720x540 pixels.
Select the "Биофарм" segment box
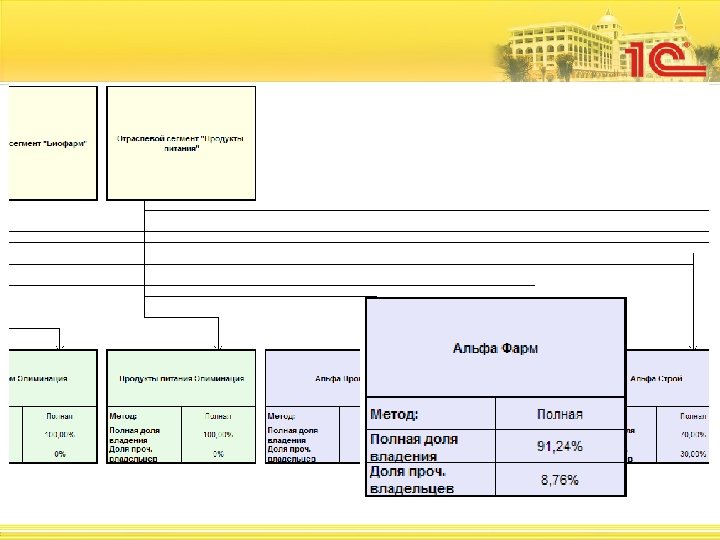click(53, 143)
